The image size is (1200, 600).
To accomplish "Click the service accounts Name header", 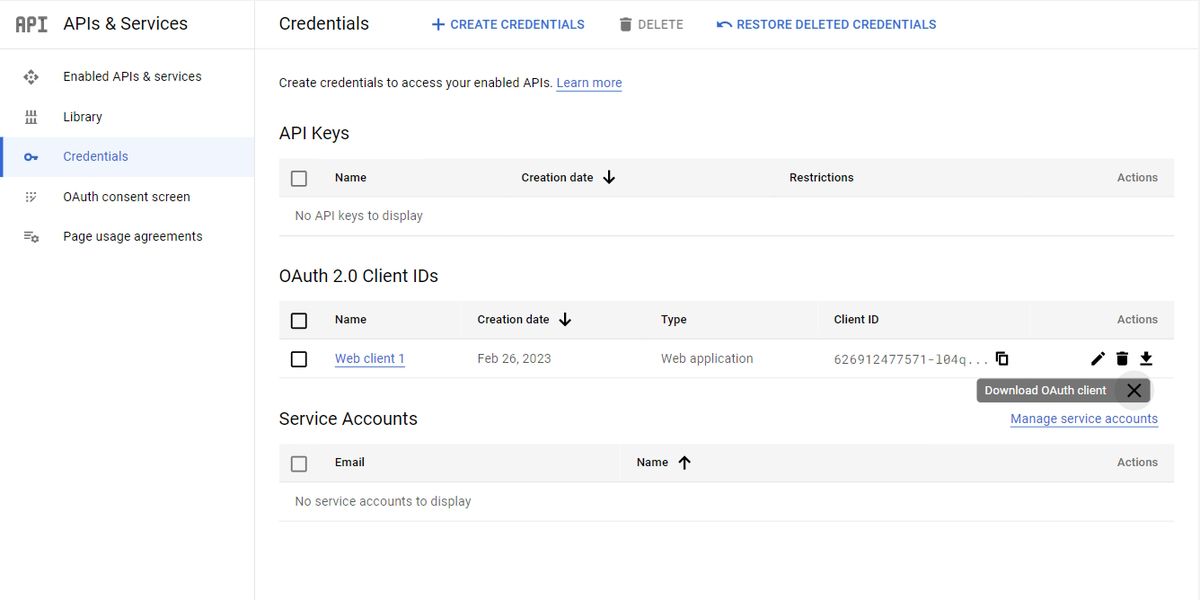I will click(x=652, y=463).
